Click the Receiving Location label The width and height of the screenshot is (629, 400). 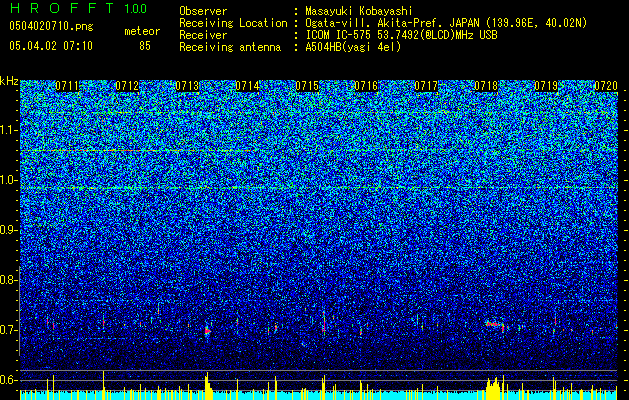[x=233, y=23]
